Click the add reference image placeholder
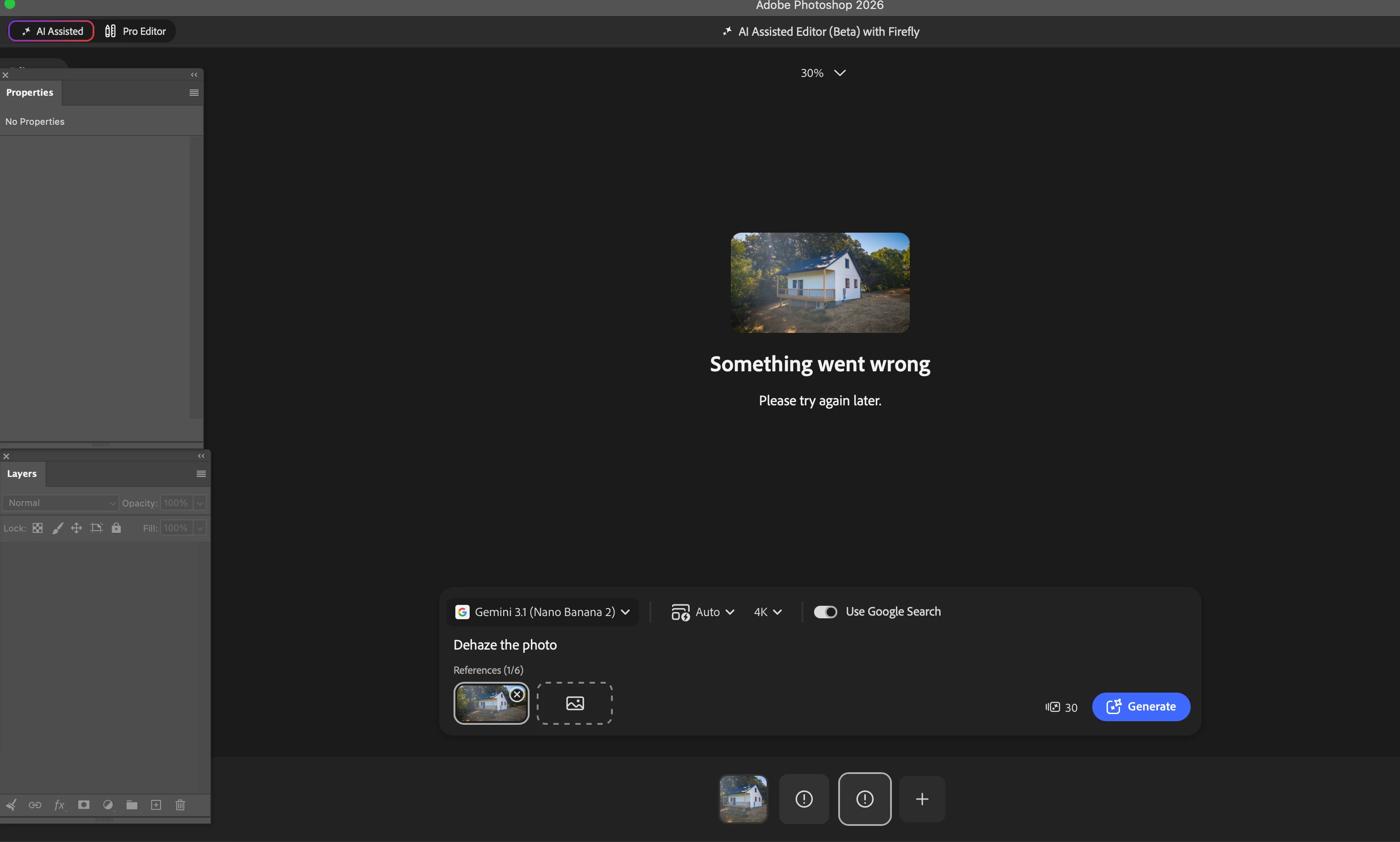The width and height of the screenshot is (1400, 842). (575, 703)
